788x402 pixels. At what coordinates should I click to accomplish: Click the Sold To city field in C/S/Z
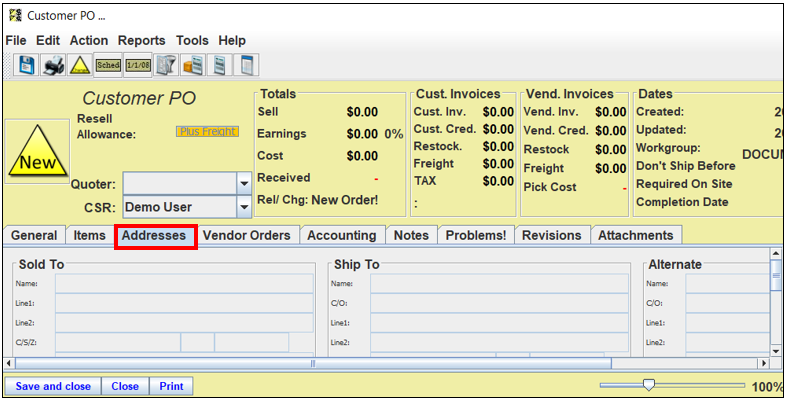coord(118,342)
